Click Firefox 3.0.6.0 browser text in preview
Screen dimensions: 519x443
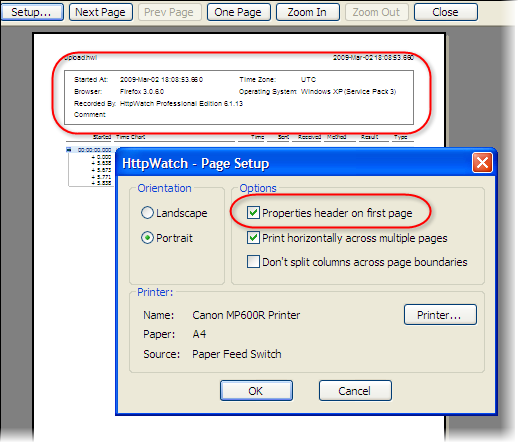click(x=142, y=91)
